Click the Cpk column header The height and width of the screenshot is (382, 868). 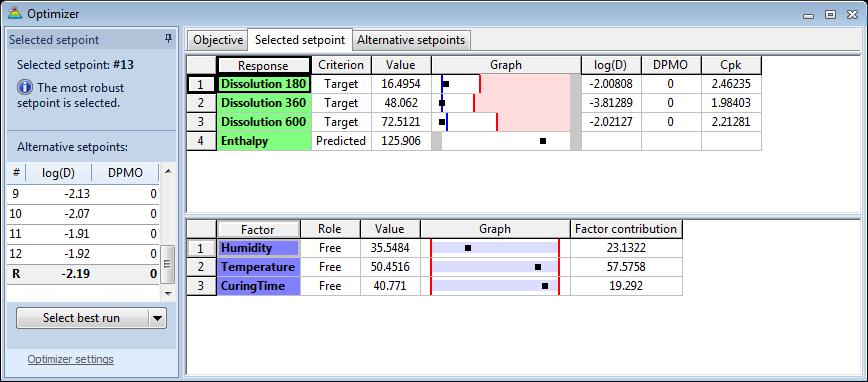coord(731,65)
